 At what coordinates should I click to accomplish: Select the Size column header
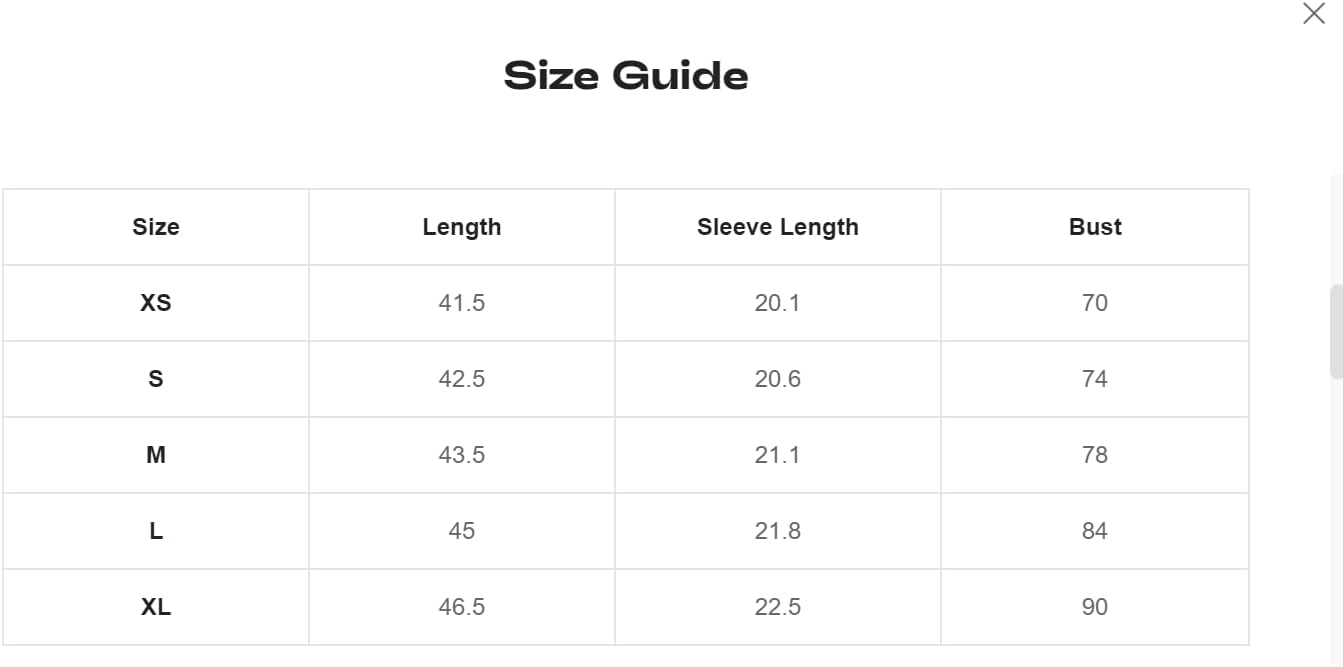(156, 227)
